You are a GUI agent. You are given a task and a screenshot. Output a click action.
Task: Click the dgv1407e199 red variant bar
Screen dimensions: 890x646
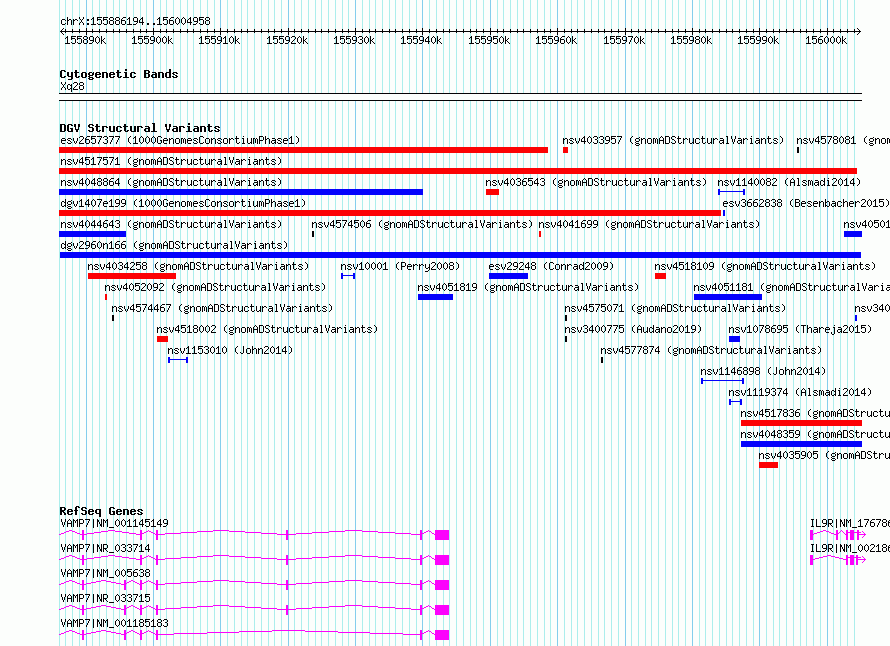point(390,213)
